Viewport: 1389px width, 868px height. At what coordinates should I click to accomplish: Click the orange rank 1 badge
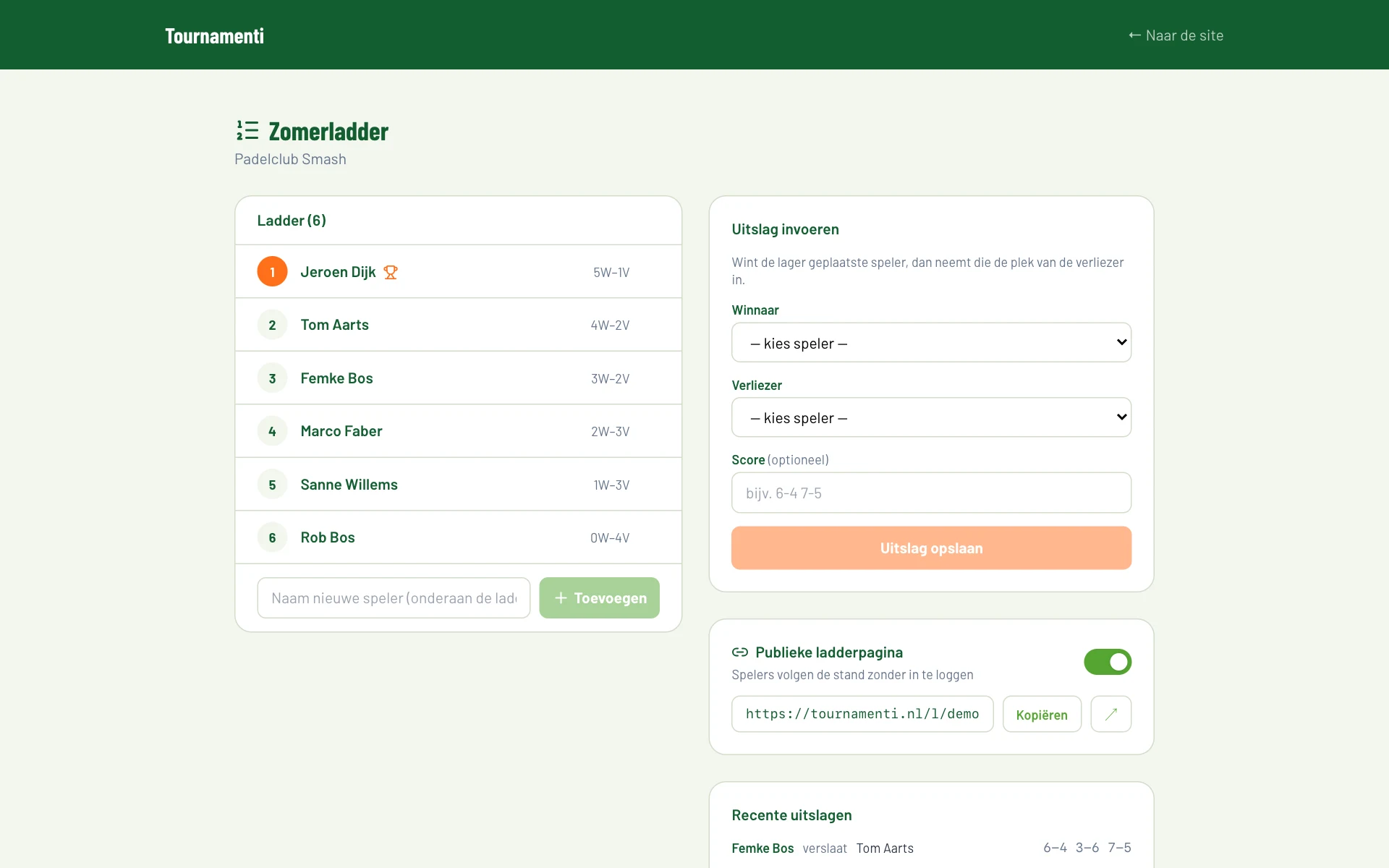(272, 272)
